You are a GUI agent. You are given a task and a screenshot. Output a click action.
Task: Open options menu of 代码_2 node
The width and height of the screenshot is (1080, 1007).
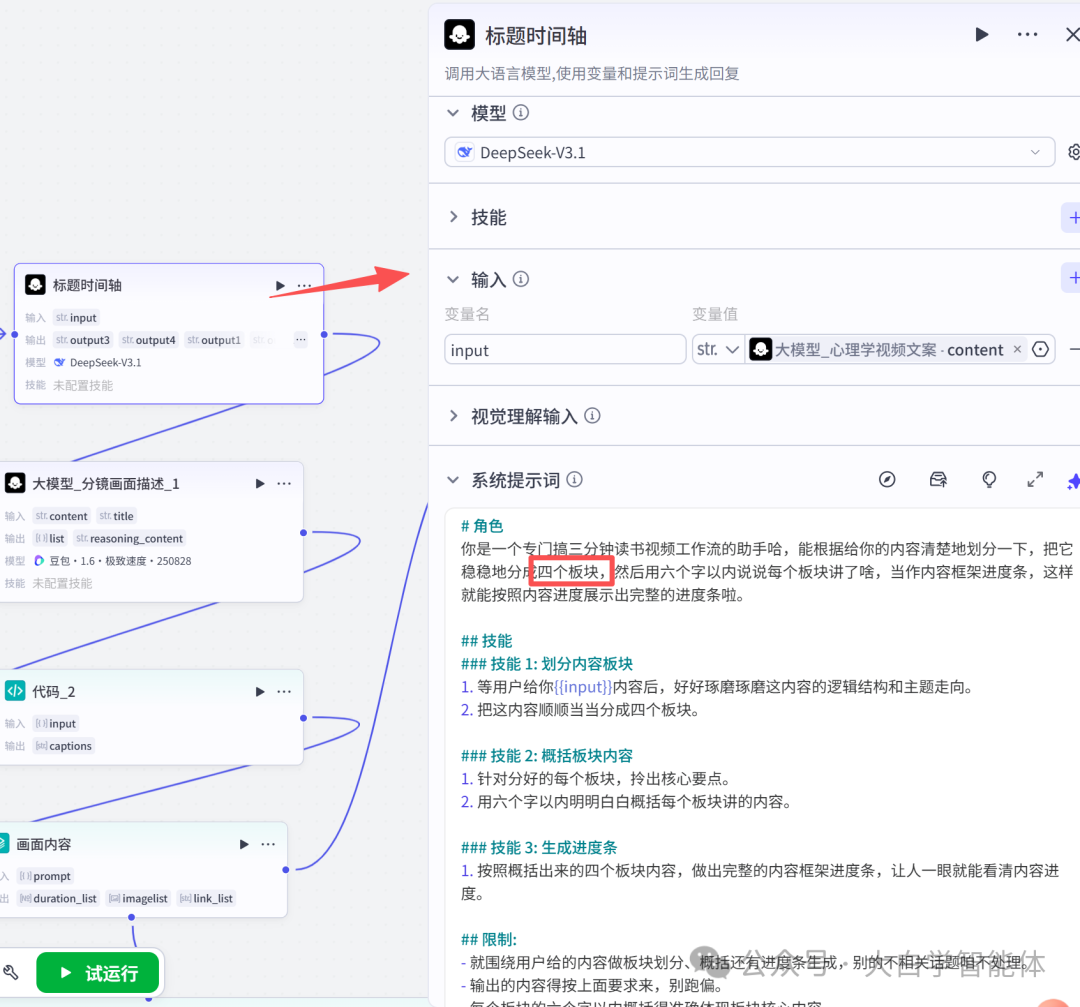tap(284, 692)
